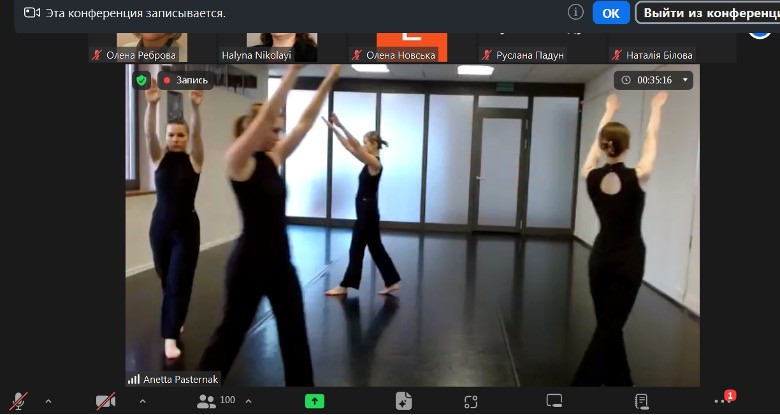Click the clock icon in the timer box

pos(626,80)
